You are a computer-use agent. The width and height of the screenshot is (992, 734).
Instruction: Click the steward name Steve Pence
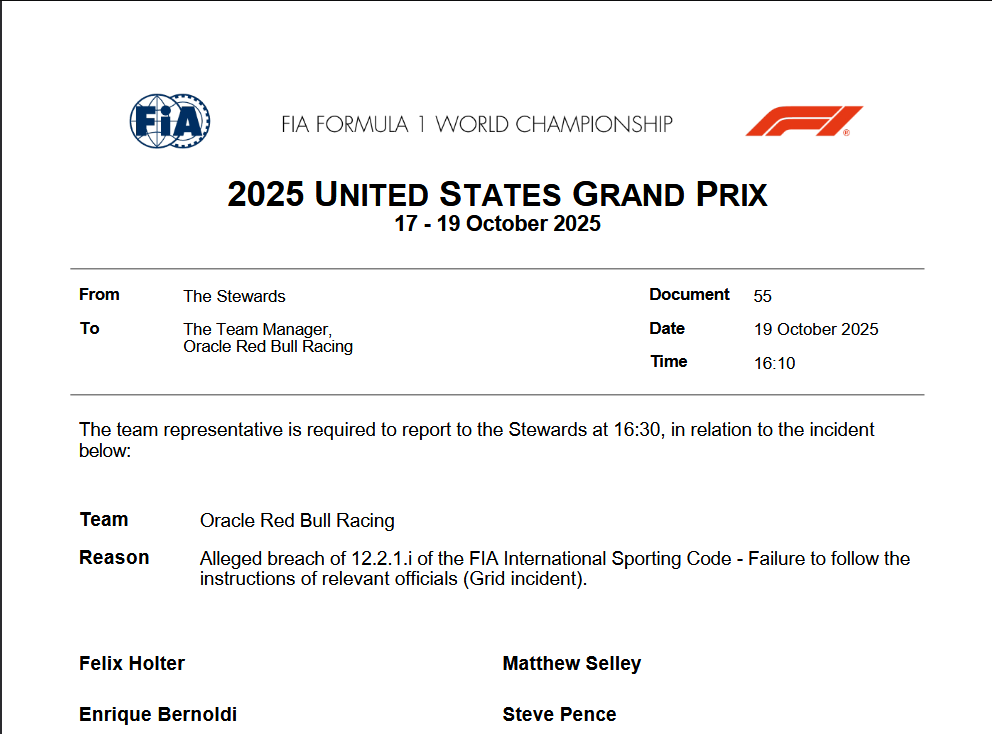(x=559, y=714)
